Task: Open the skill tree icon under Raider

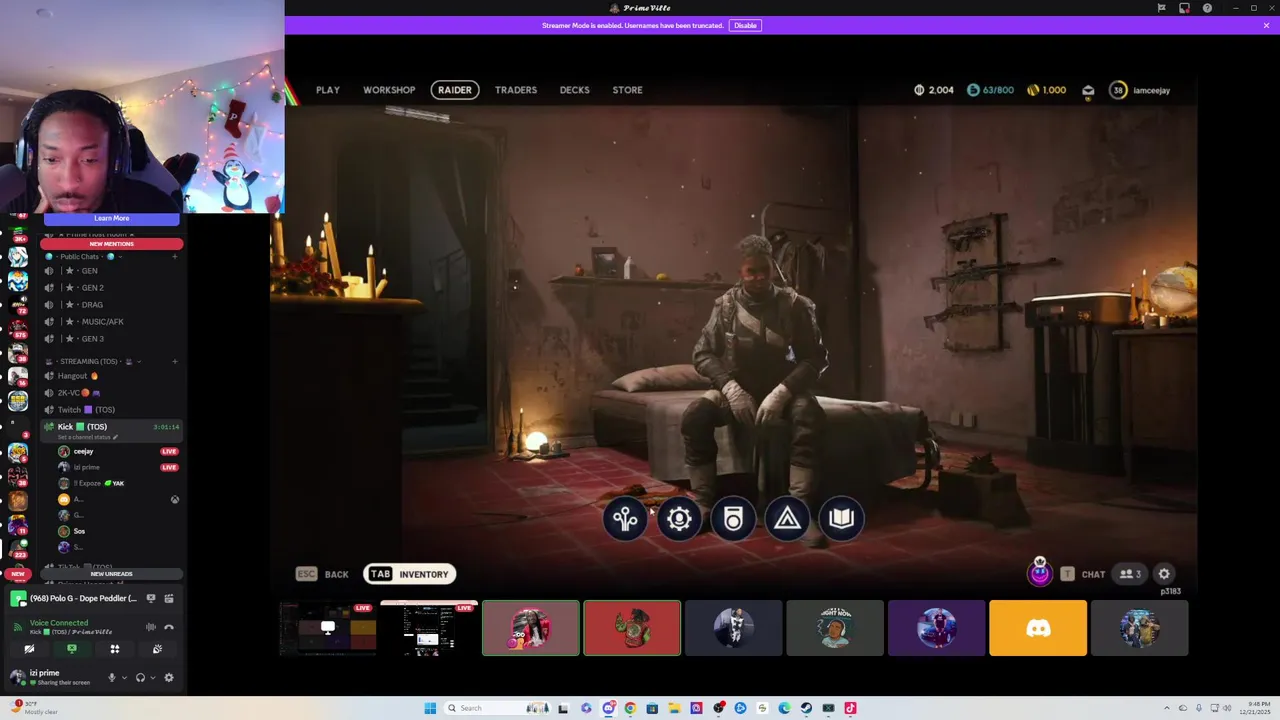Action: (625, 518)
